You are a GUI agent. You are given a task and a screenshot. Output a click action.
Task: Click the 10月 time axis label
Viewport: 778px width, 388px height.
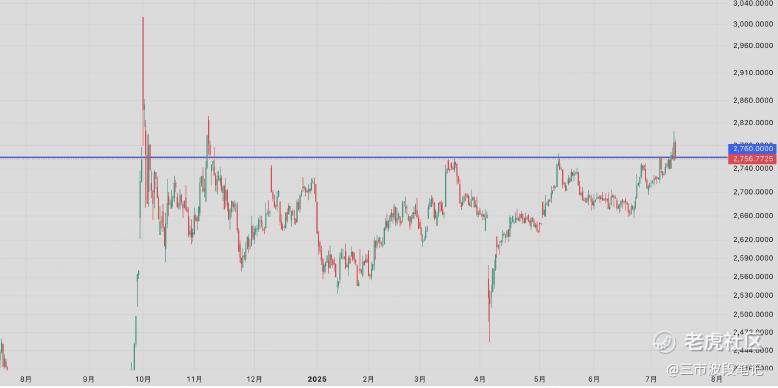[143, 379]
